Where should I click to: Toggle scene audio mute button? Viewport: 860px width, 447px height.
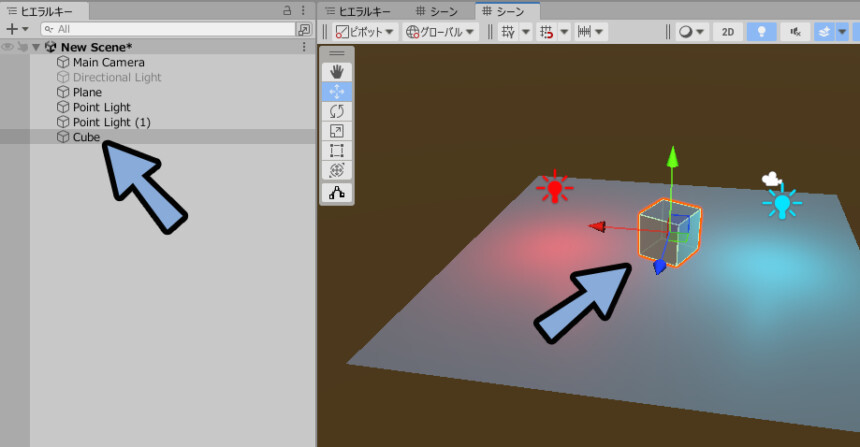(x=795, y=32)
